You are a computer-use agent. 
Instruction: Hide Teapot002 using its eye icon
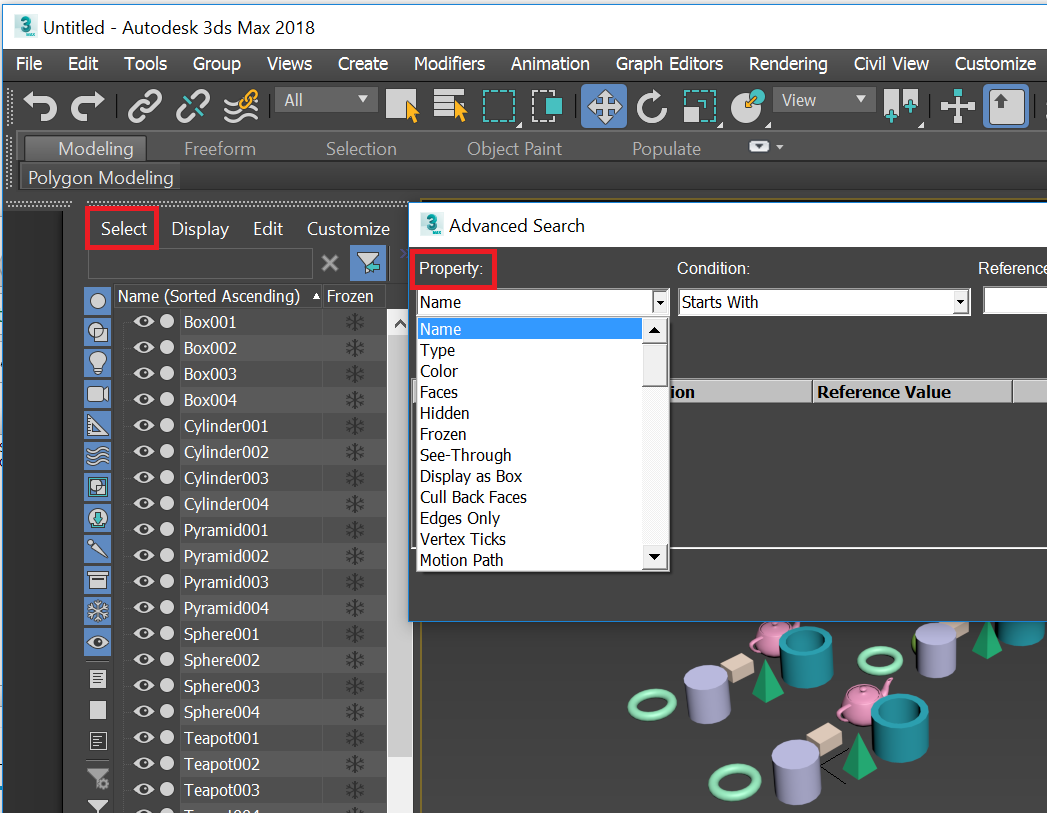[144, 764]
